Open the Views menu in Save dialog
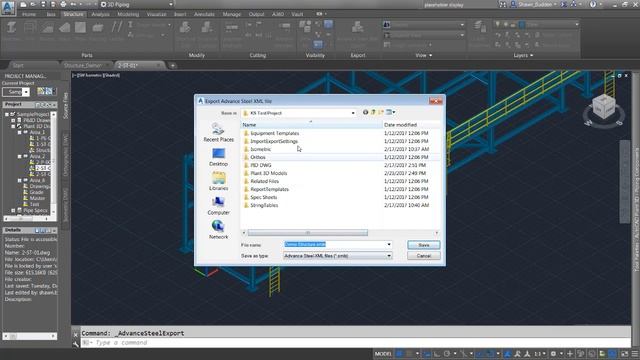Viewport: 640px width, 360px height. (x=391, y=112)
